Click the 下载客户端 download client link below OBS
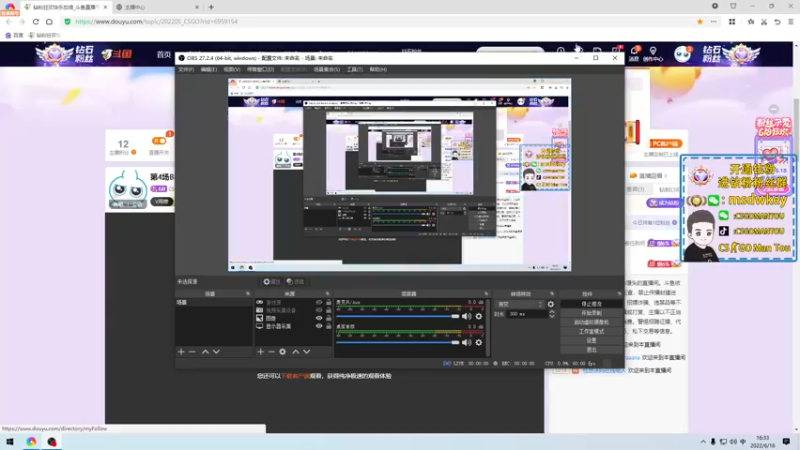This screenshot has width=800, height=450. [x=295, y=376]
